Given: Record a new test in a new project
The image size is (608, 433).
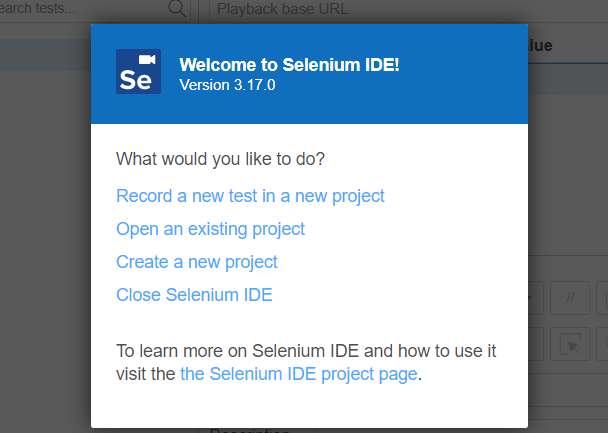Looking at the screenshot, I should [x=250, y=196].
